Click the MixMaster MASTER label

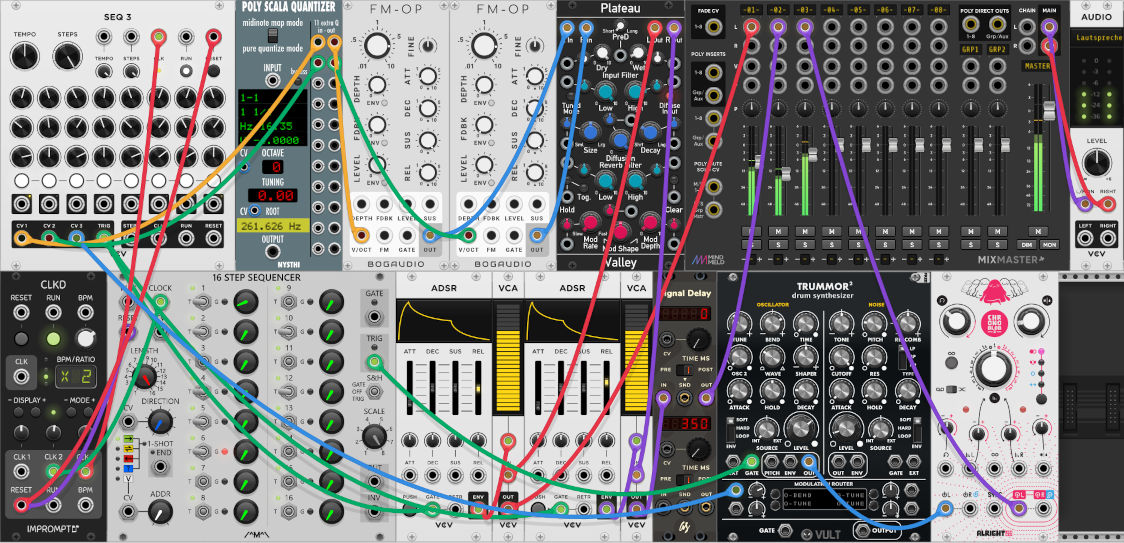pos(1039,66)
